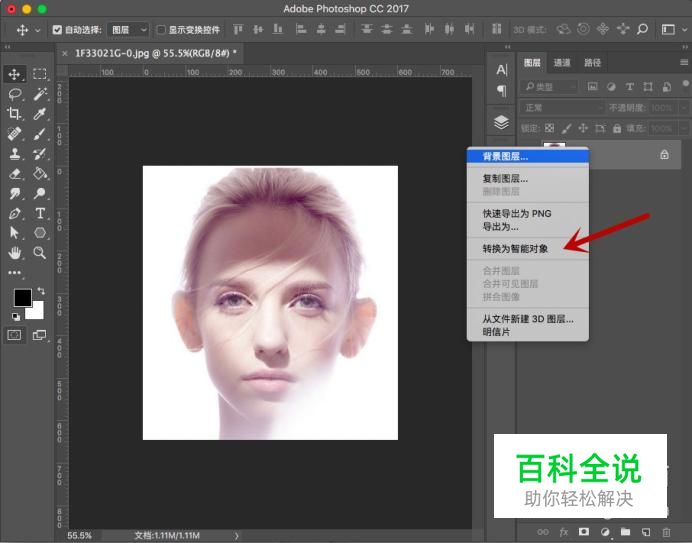Expand the 类型 layer filter dropdown

tap(550, 87)
